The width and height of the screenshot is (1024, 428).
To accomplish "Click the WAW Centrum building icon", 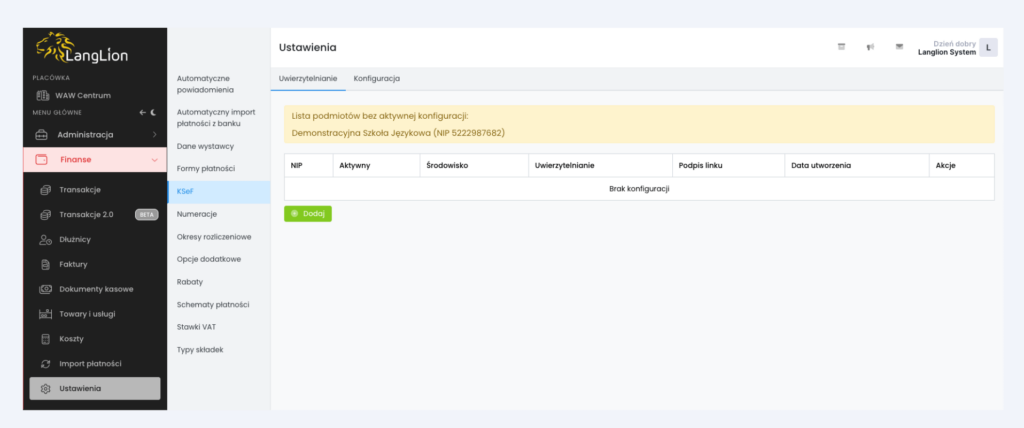I will pyautogui.click(x=42, y=95).
